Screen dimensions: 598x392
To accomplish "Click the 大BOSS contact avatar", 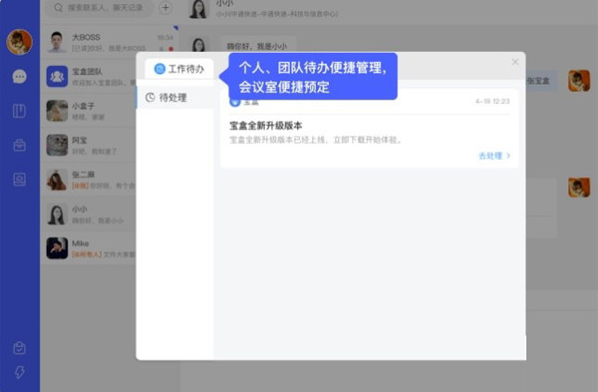I will click(57, 42).
